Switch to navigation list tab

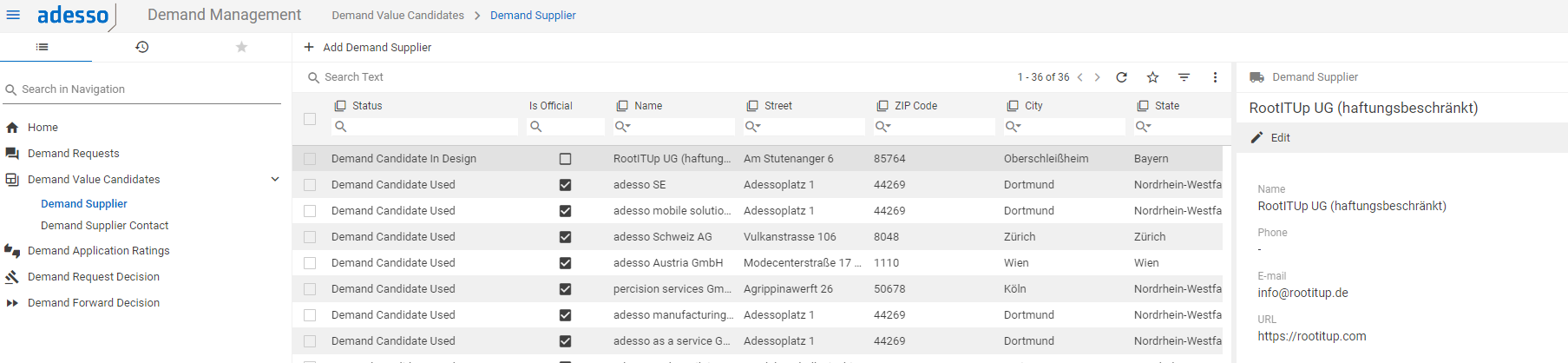click(x=42, y=47)
